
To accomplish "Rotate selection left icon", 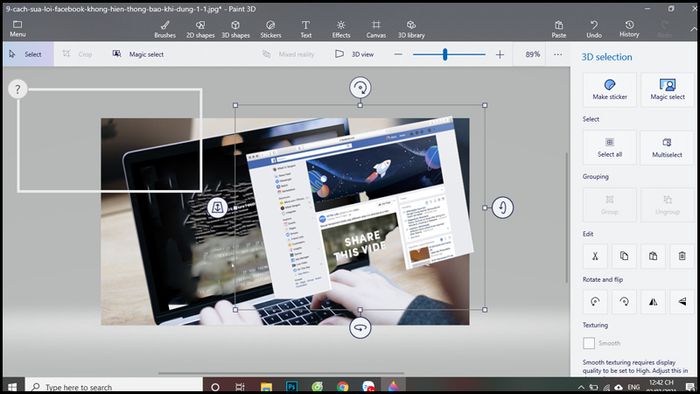I will coord(595,302).
